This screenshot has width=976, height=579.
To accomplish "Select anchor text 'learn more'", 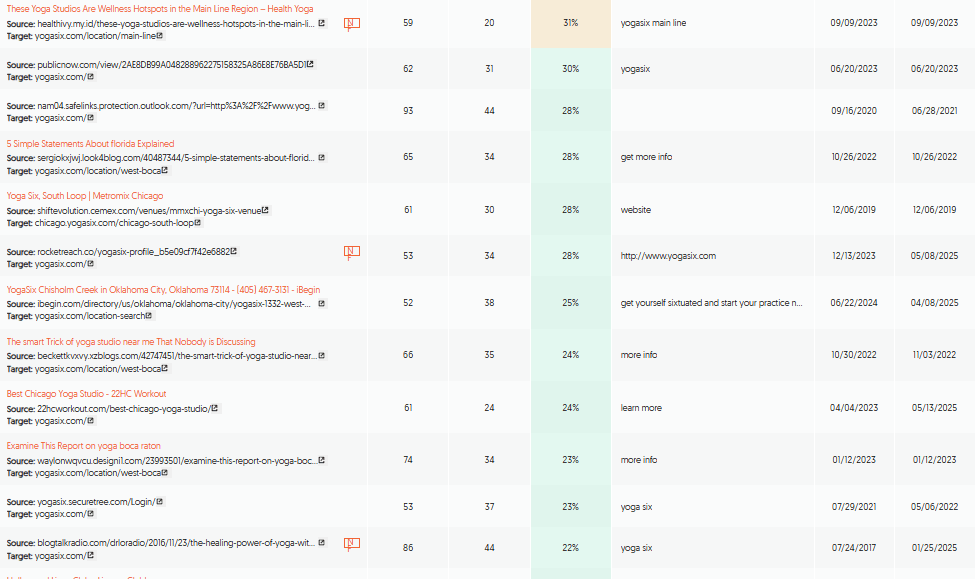I will point(641,408).
